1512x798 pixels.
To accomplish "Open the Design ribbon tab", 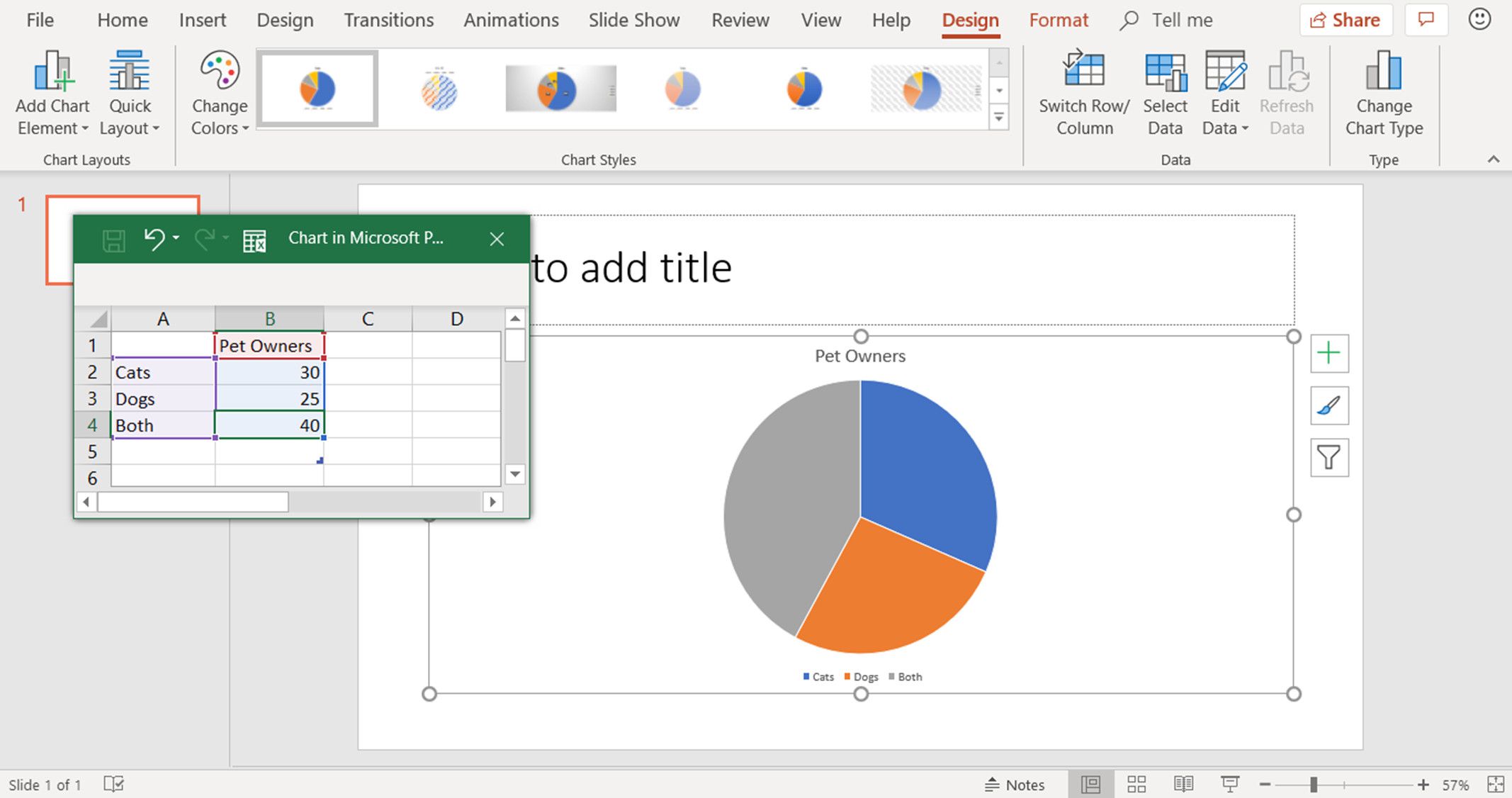I will coord(283,19).
